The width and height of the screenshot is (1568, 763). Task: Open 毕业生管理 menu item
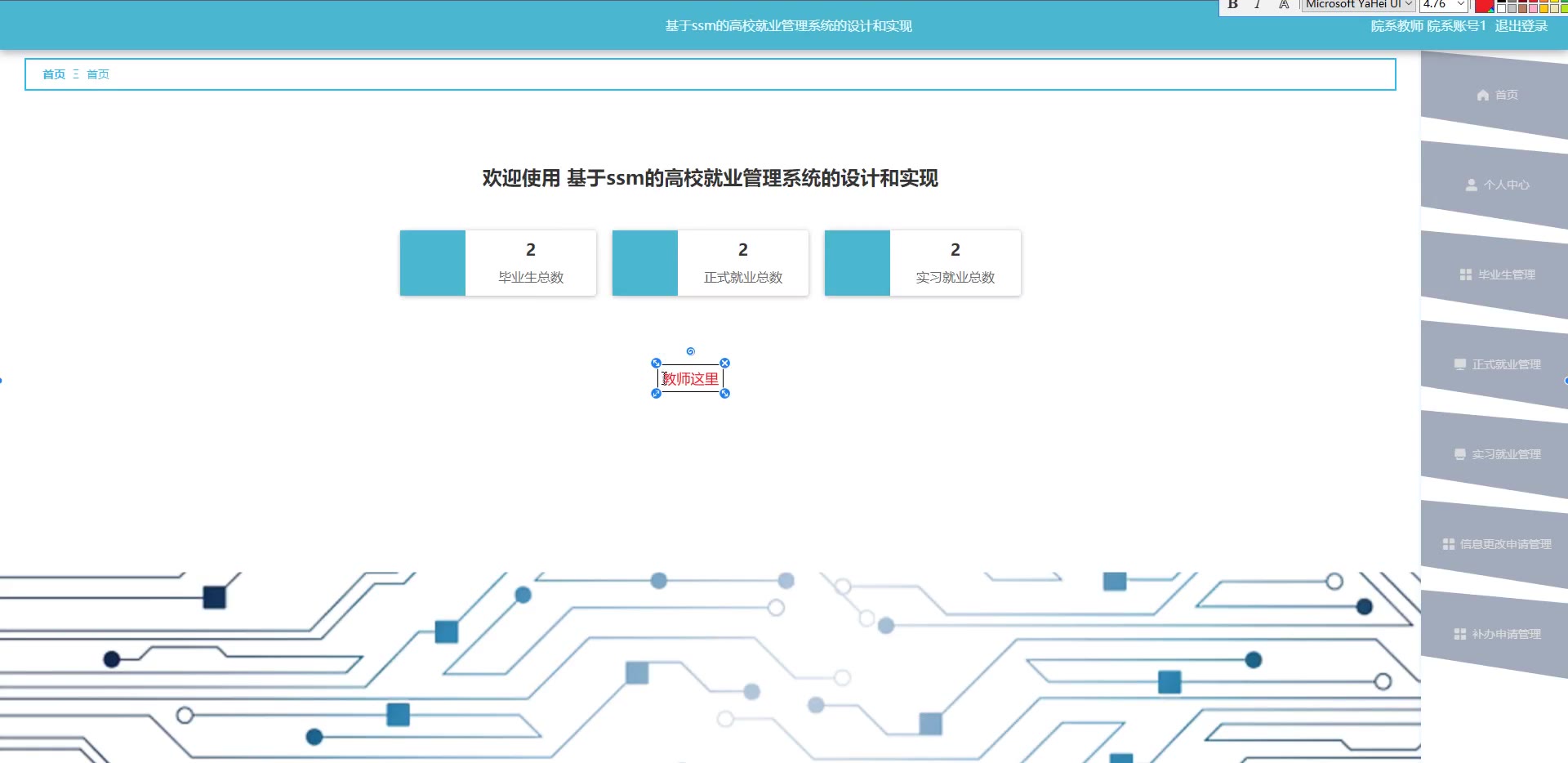(1494, 274)
